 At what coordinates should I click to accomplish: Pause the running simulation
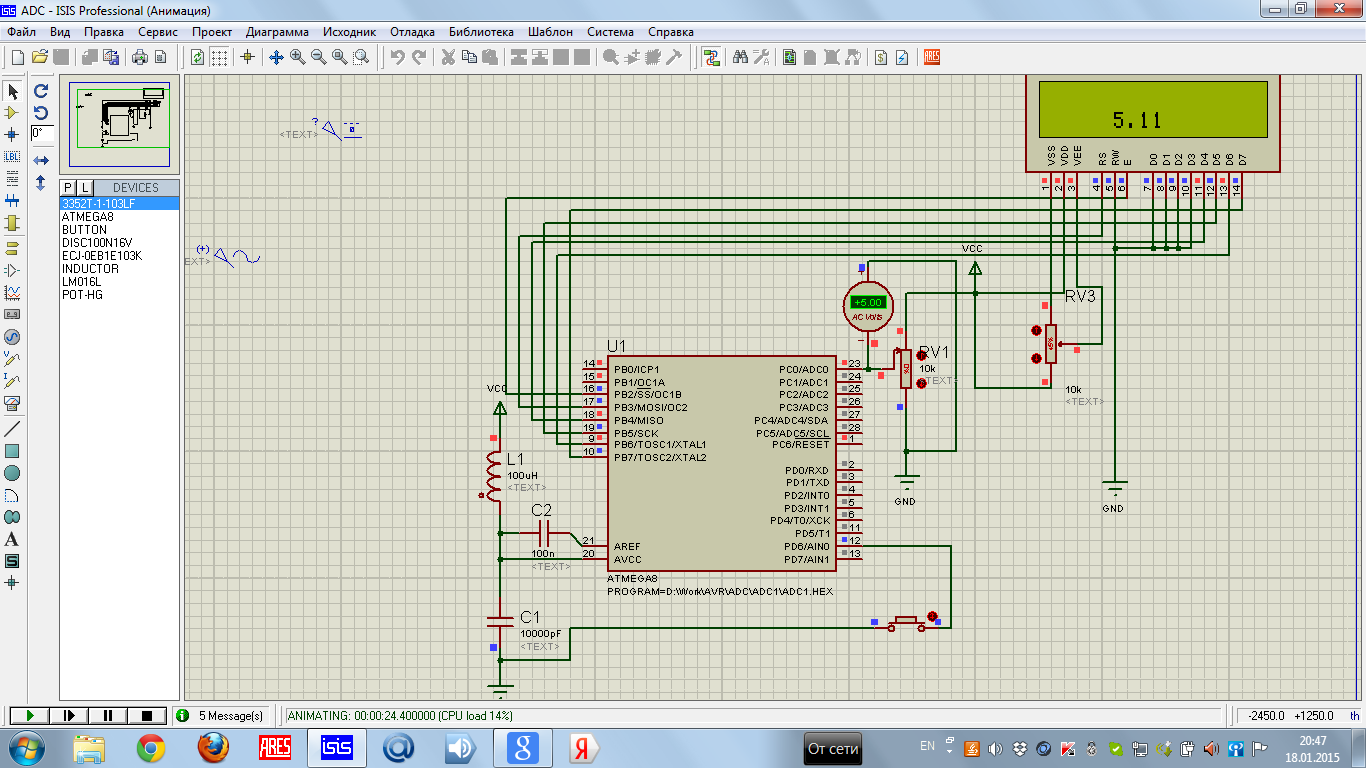click(x=108, y=715)
